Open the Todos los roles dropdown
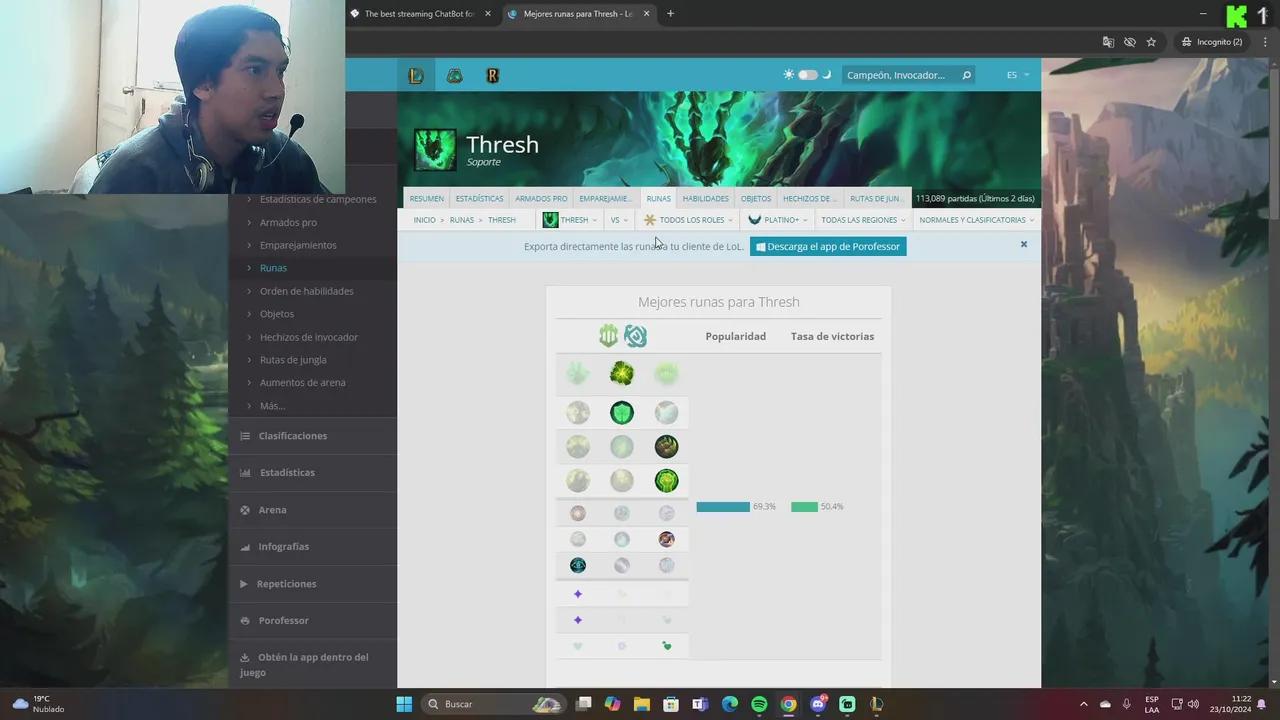Image resolution: width=1280 pixels, height=720 pixels. pos(688,220)
